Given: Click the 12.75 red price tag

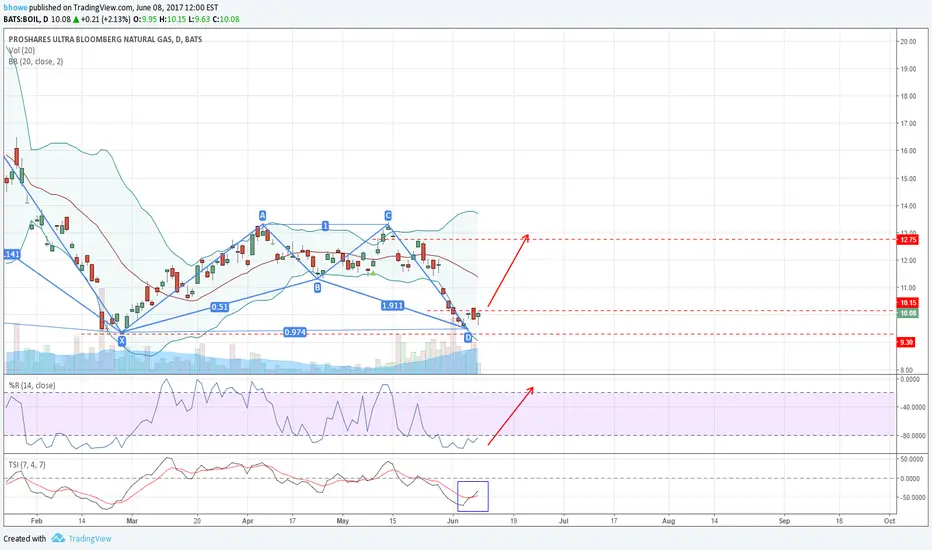Looking at the screenshot, I should (x=908, y=240).
